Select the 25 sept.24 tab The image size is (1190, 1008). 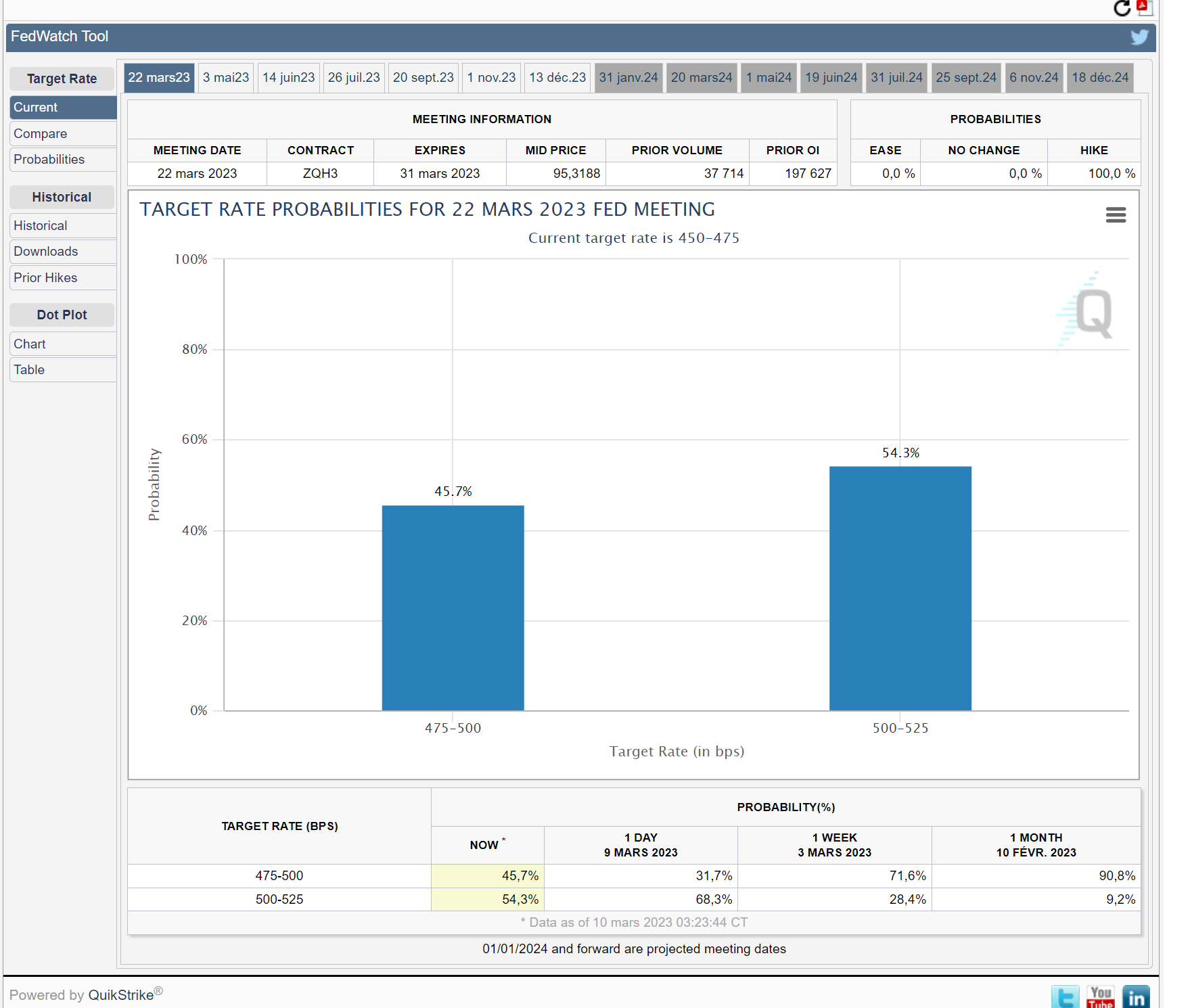click(966, 78)
